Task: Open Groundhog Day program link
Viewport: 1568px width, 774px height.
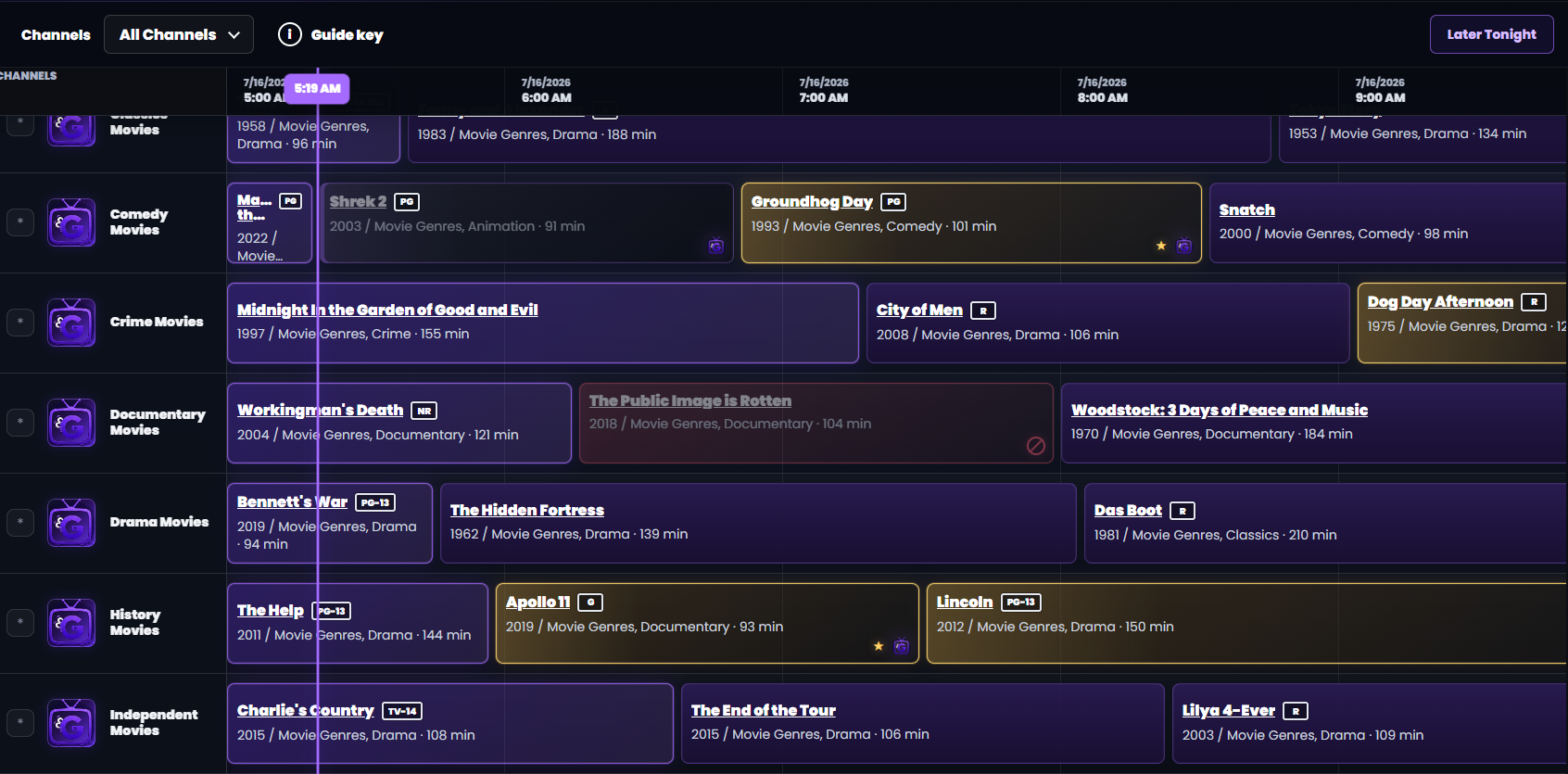Action: pyautogui.click(x=812, y=201)
